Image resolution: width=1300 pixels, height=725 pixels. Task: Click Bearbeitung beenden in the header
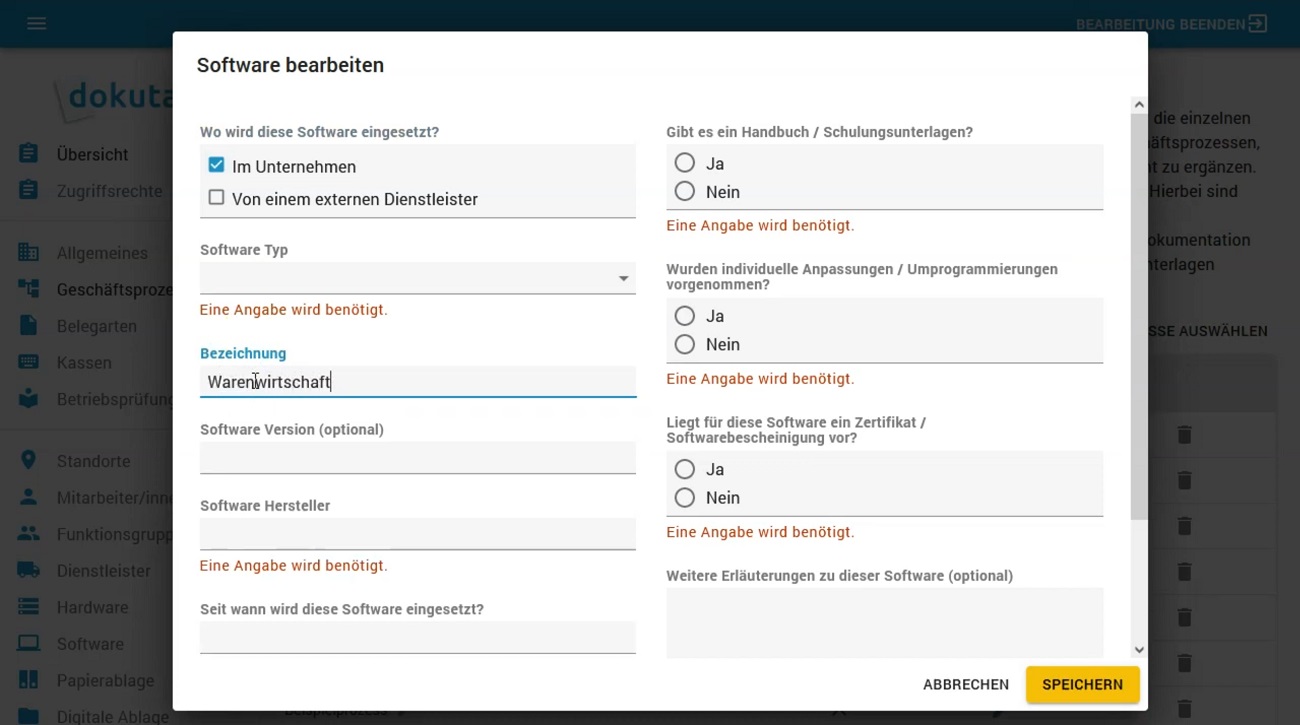pyautogui.click(x=1160, y=23)
